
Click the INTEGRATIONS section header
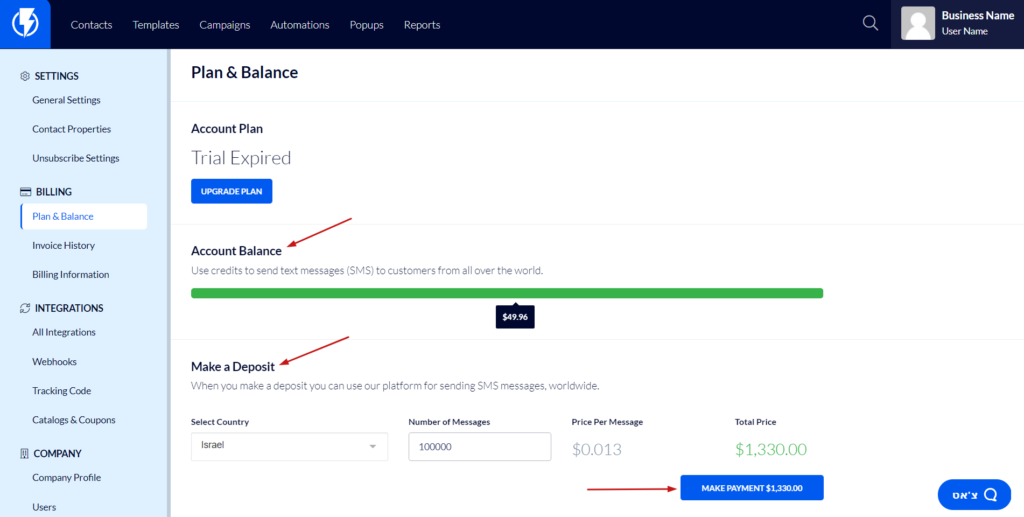[69, 308]
